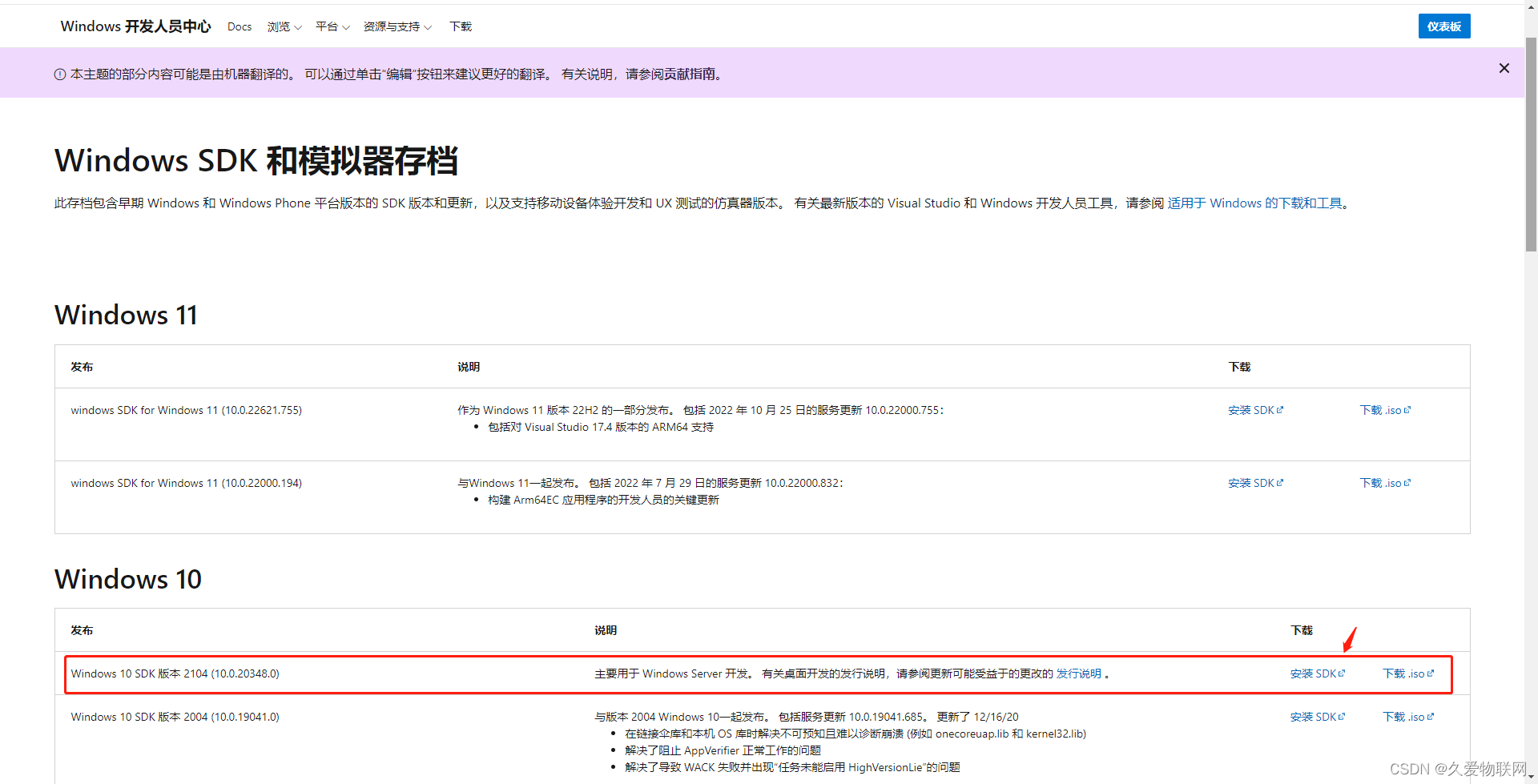Expand the 资源与支持 dropdown menu
This screenshot has width=1538, height=784.
(x=397, y=26)
